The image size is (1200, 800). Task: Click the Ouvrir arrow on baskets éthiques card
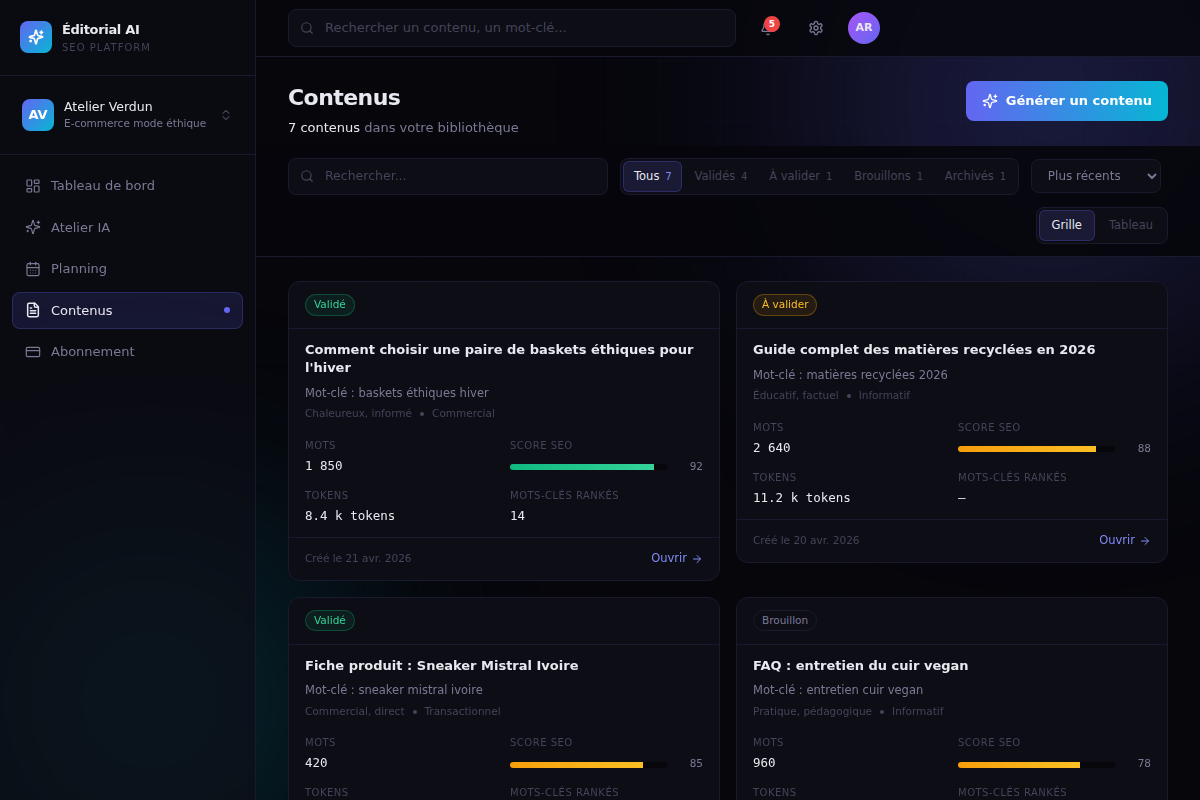[697, 559]
